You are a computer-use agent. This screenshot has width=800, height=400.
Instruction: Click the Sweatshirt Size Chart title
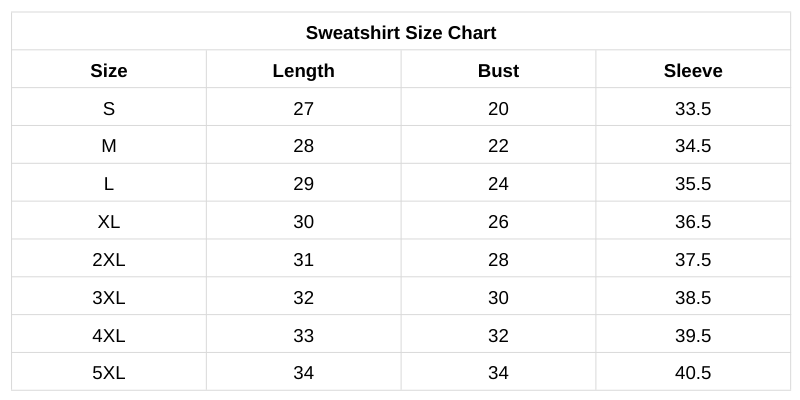pos(401,33)
